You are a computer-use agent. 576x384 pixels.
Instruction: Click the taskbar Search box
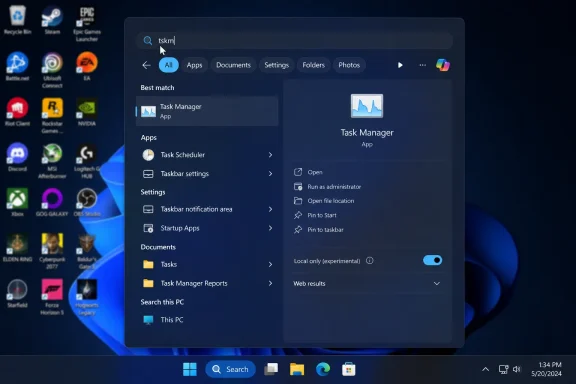pos(230,369)
